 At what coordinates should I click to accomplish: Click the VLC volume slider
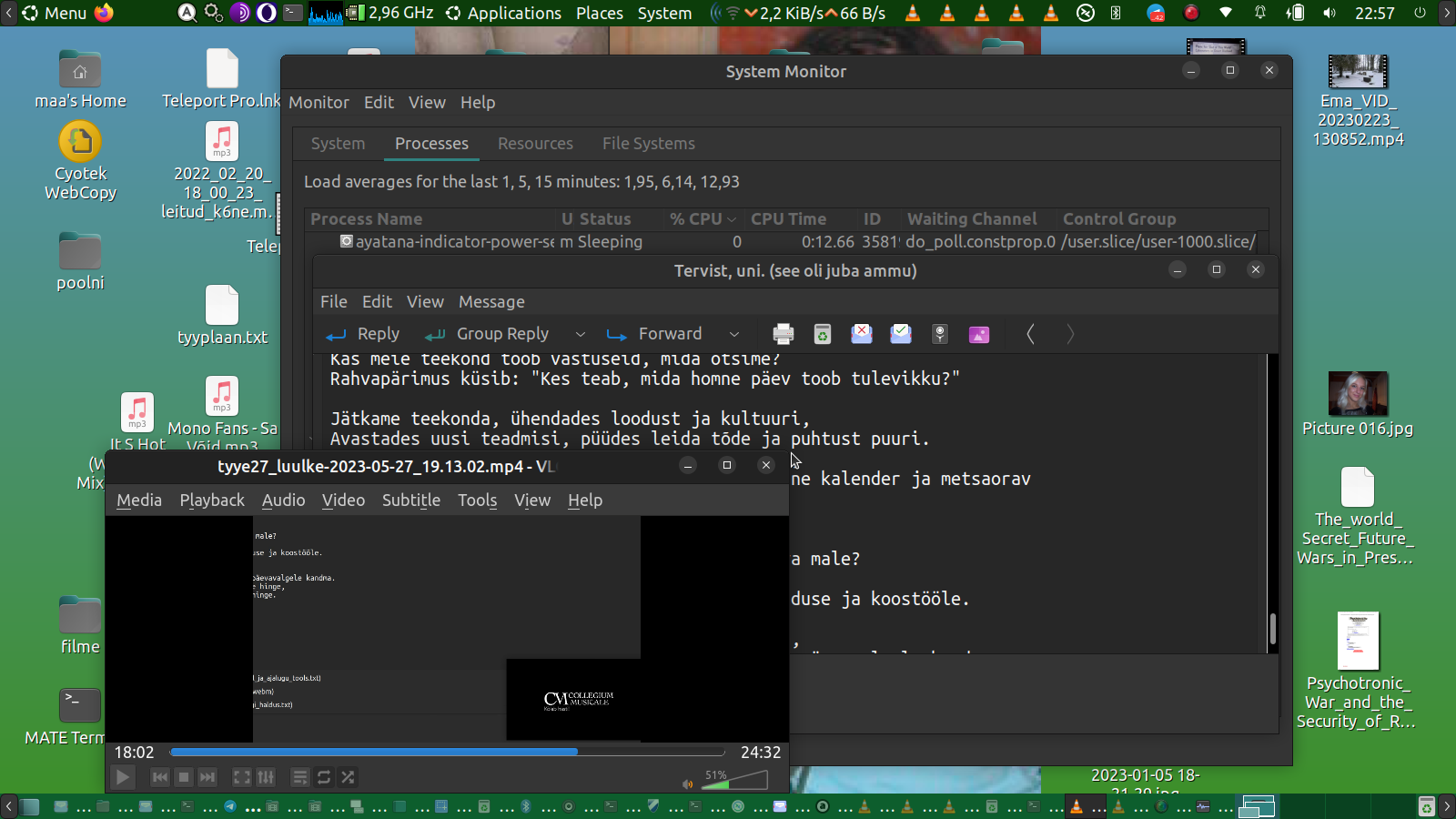pyautogui.click(x=737, y=781)
